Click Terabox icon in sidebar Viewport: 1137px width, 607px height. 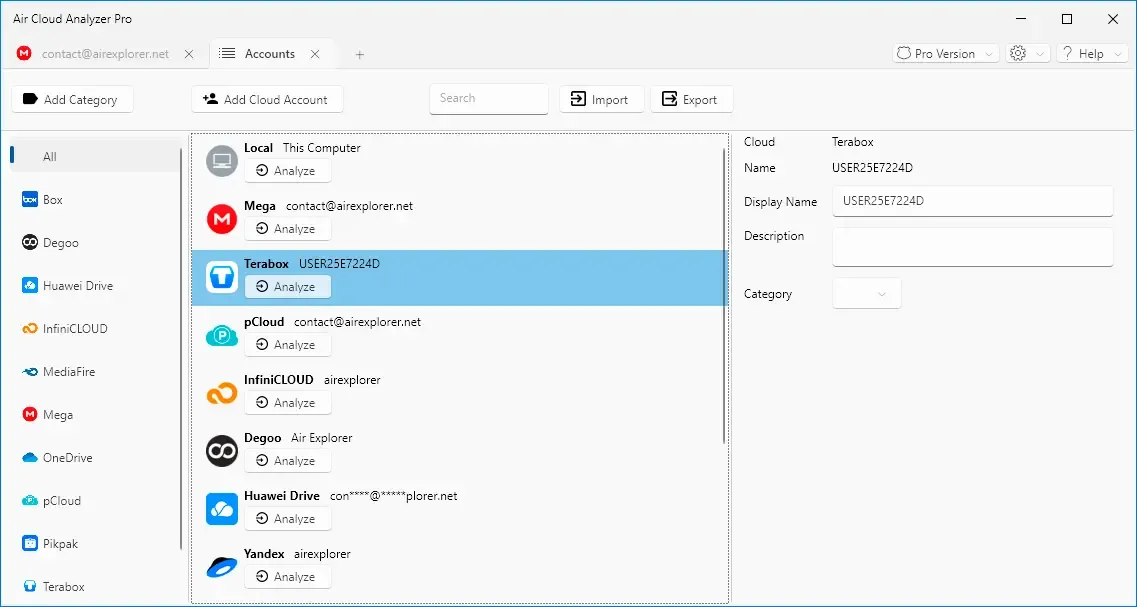point(30,587)
